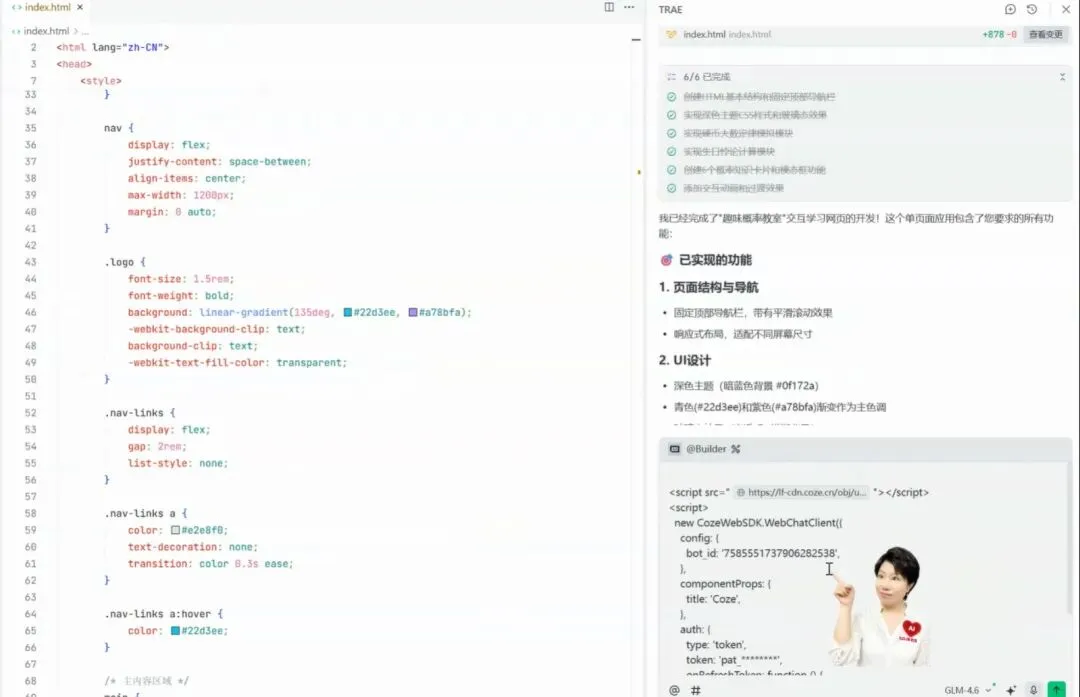Click the todo list icon beside 6/6 已完成
Screen dimensions: 1080x697
tap(671, 77)
